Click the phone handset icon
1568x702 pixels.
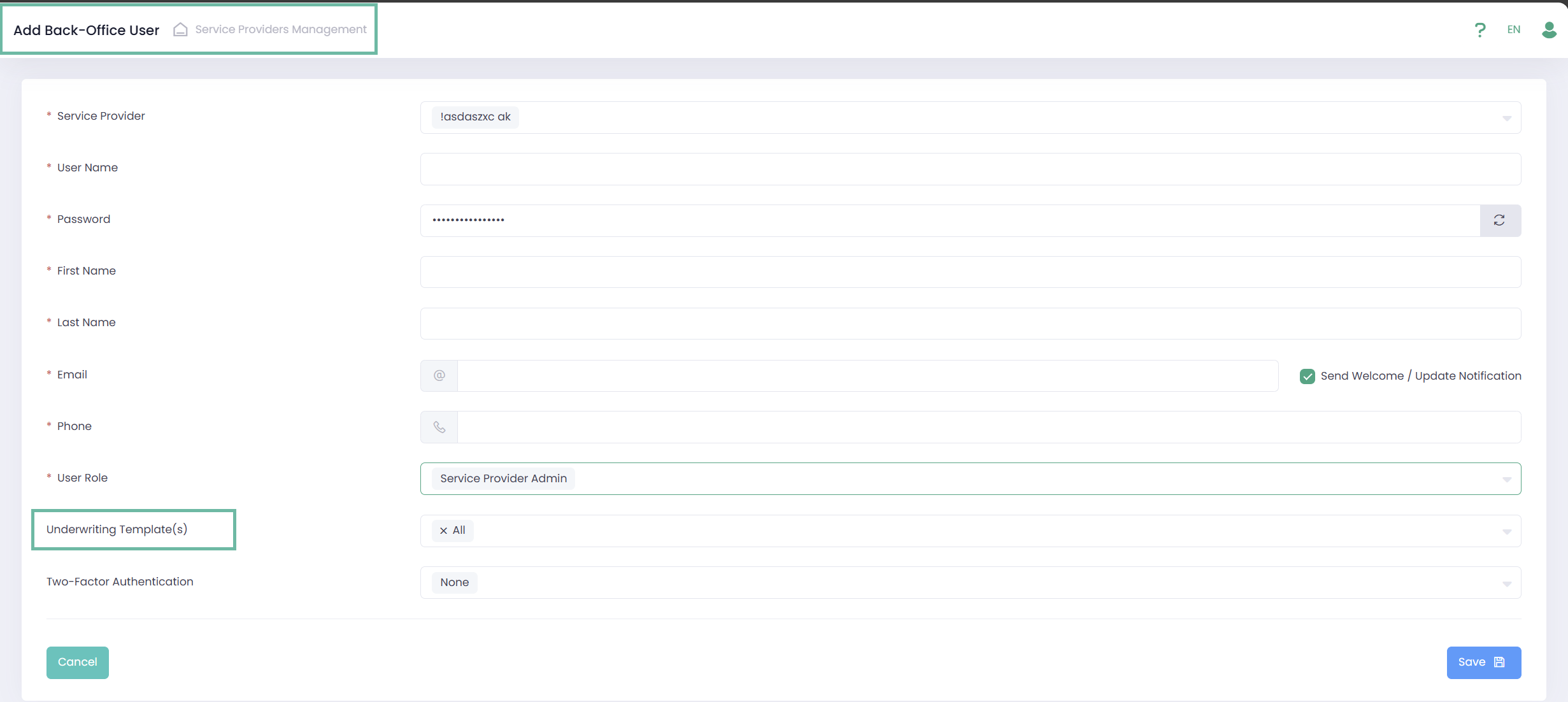[439, 427]
